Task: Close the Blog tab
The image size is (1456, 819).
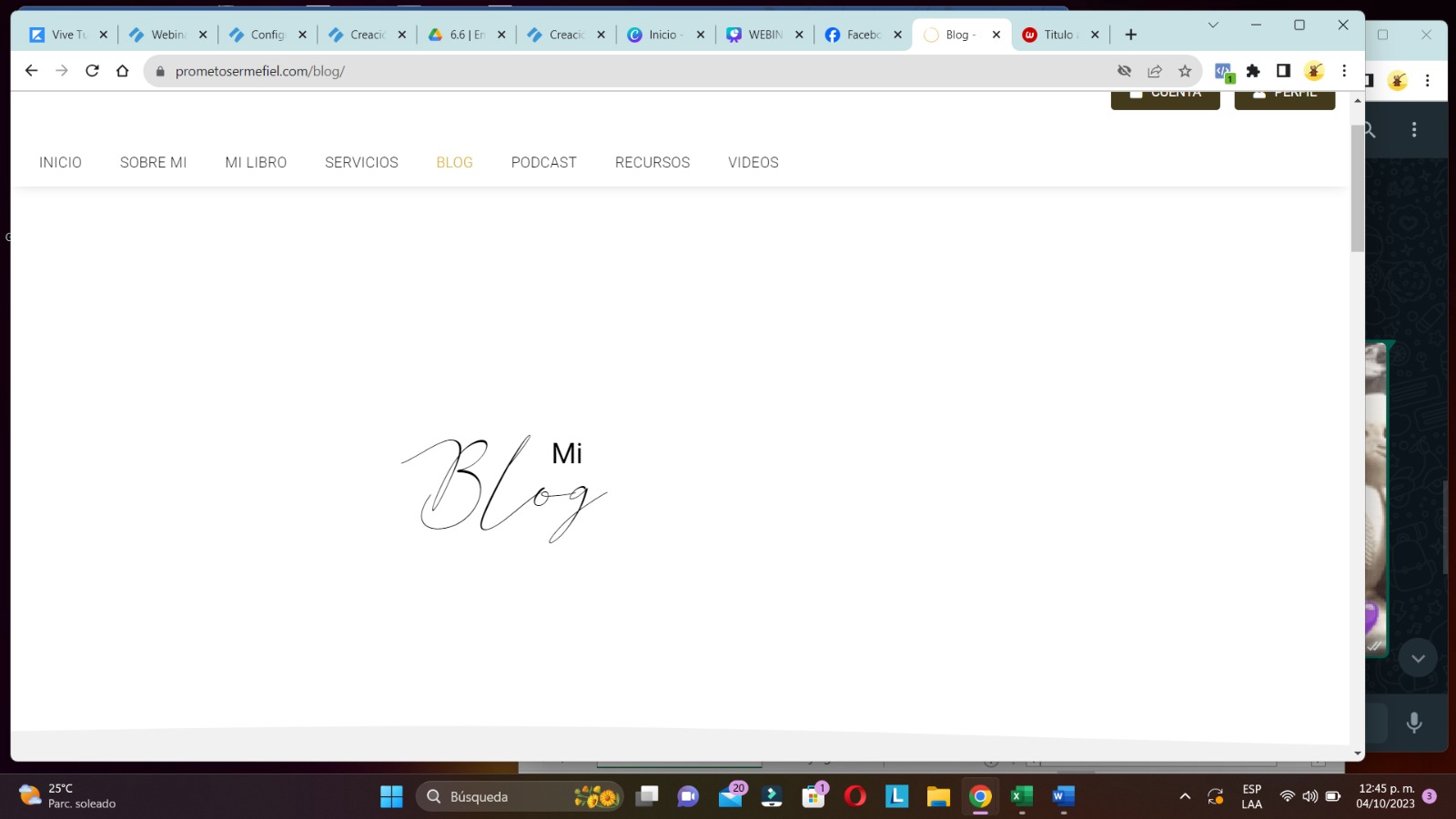Action: (x=996, y=35)
